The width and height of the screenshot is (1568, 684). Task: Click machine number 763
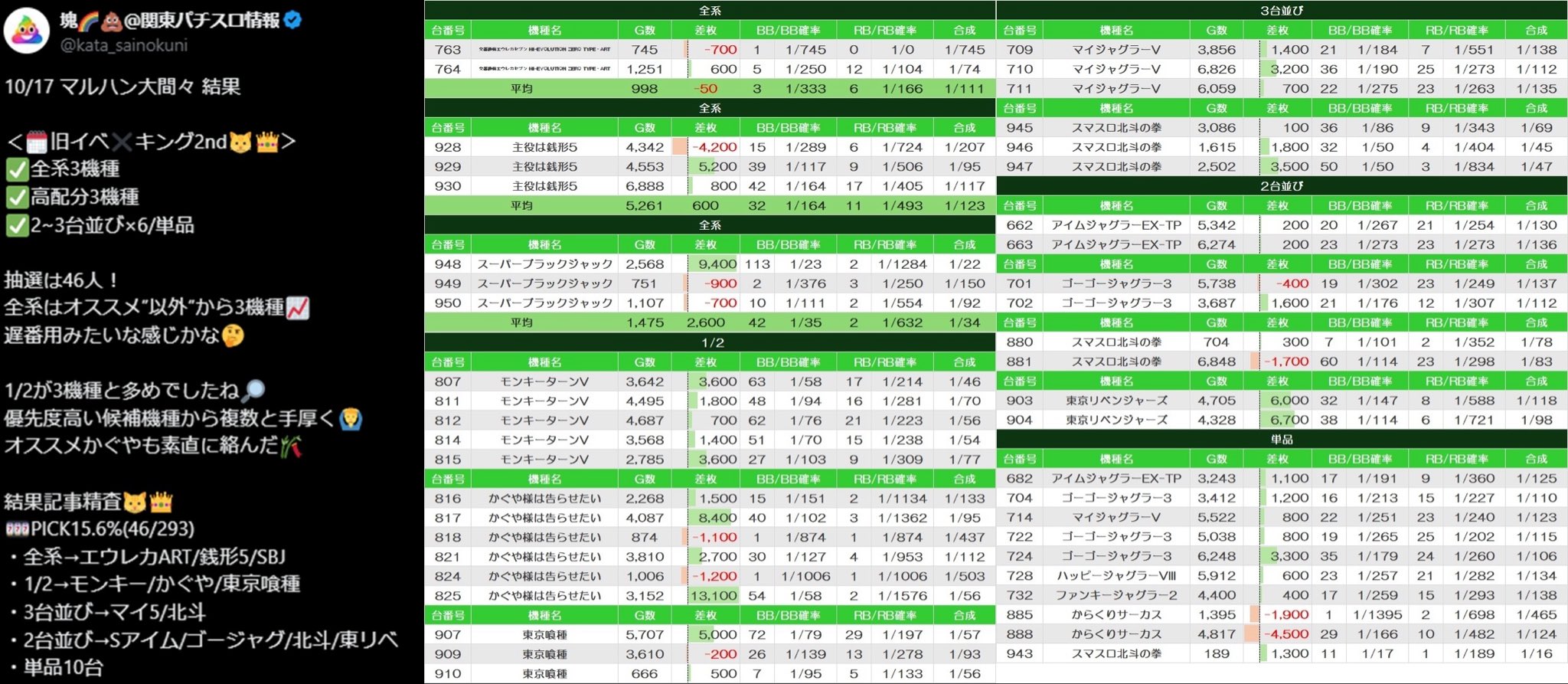point(448,50)
